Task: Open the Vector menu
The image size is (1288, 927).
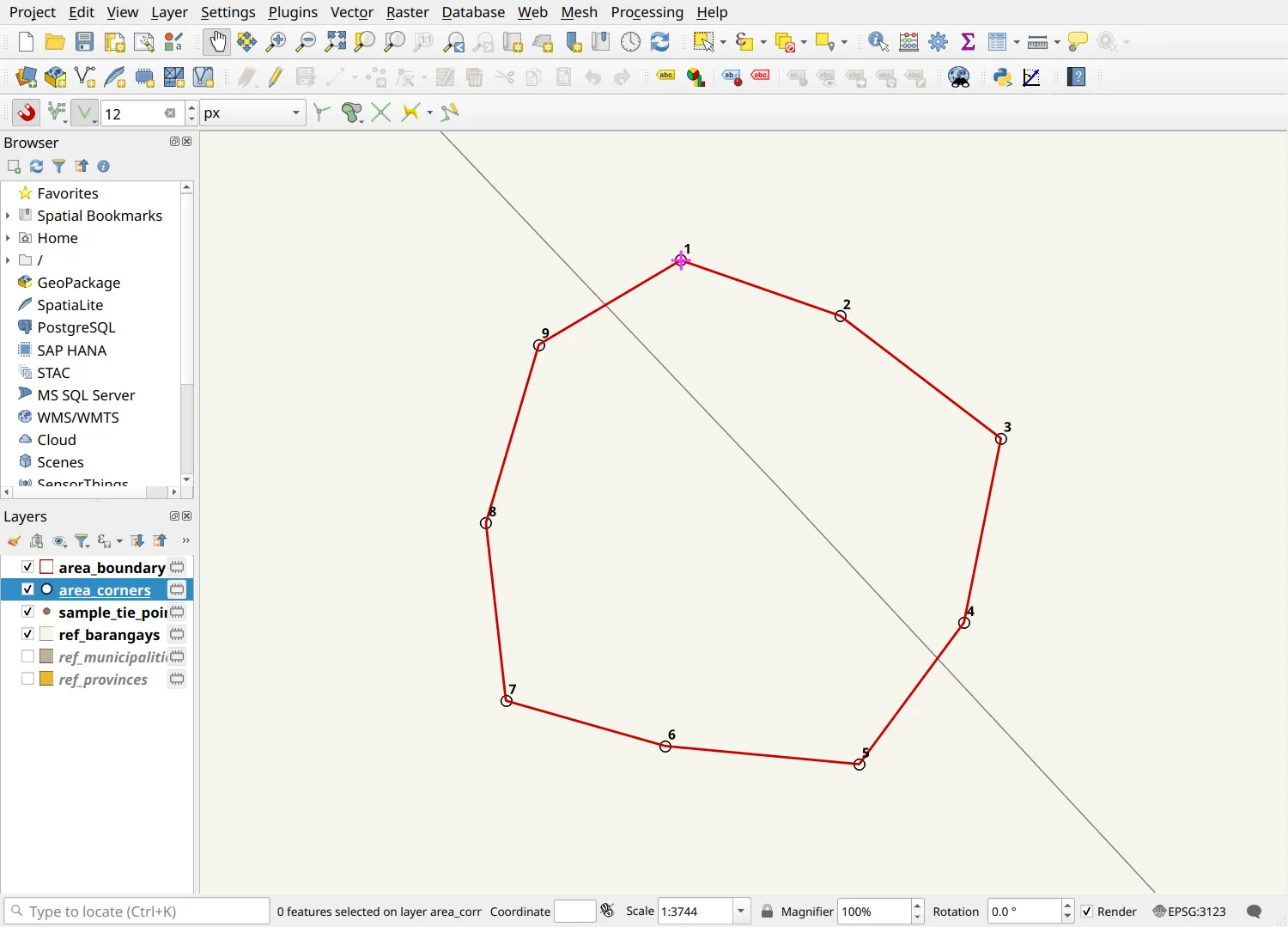Action: point(352,12)
